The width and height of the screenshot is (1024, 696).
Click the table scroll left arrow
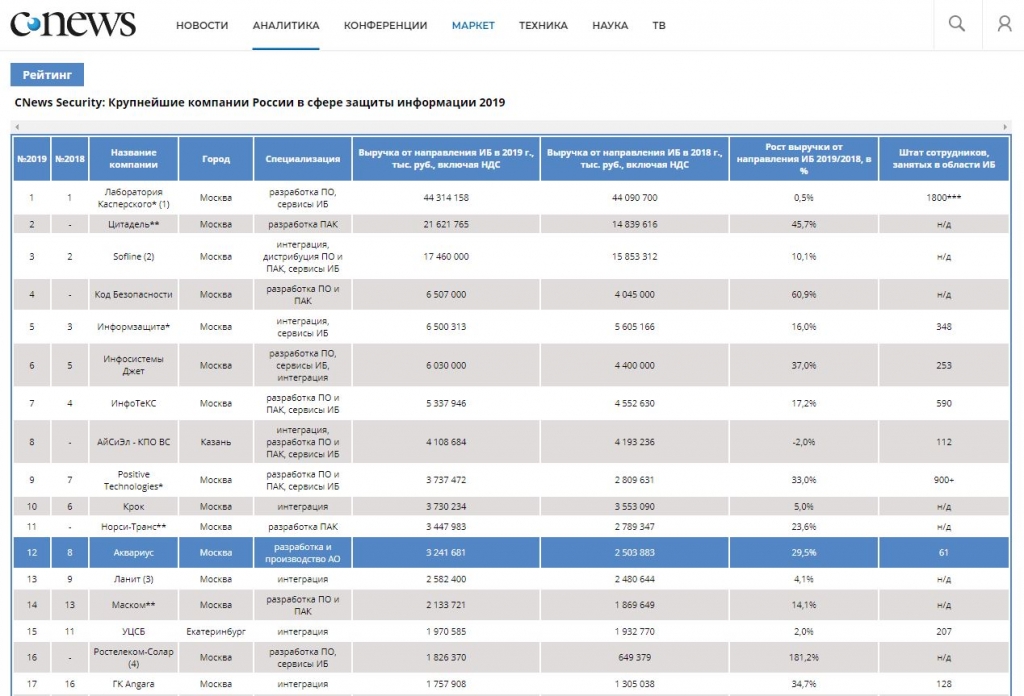[x=17, y=127]
